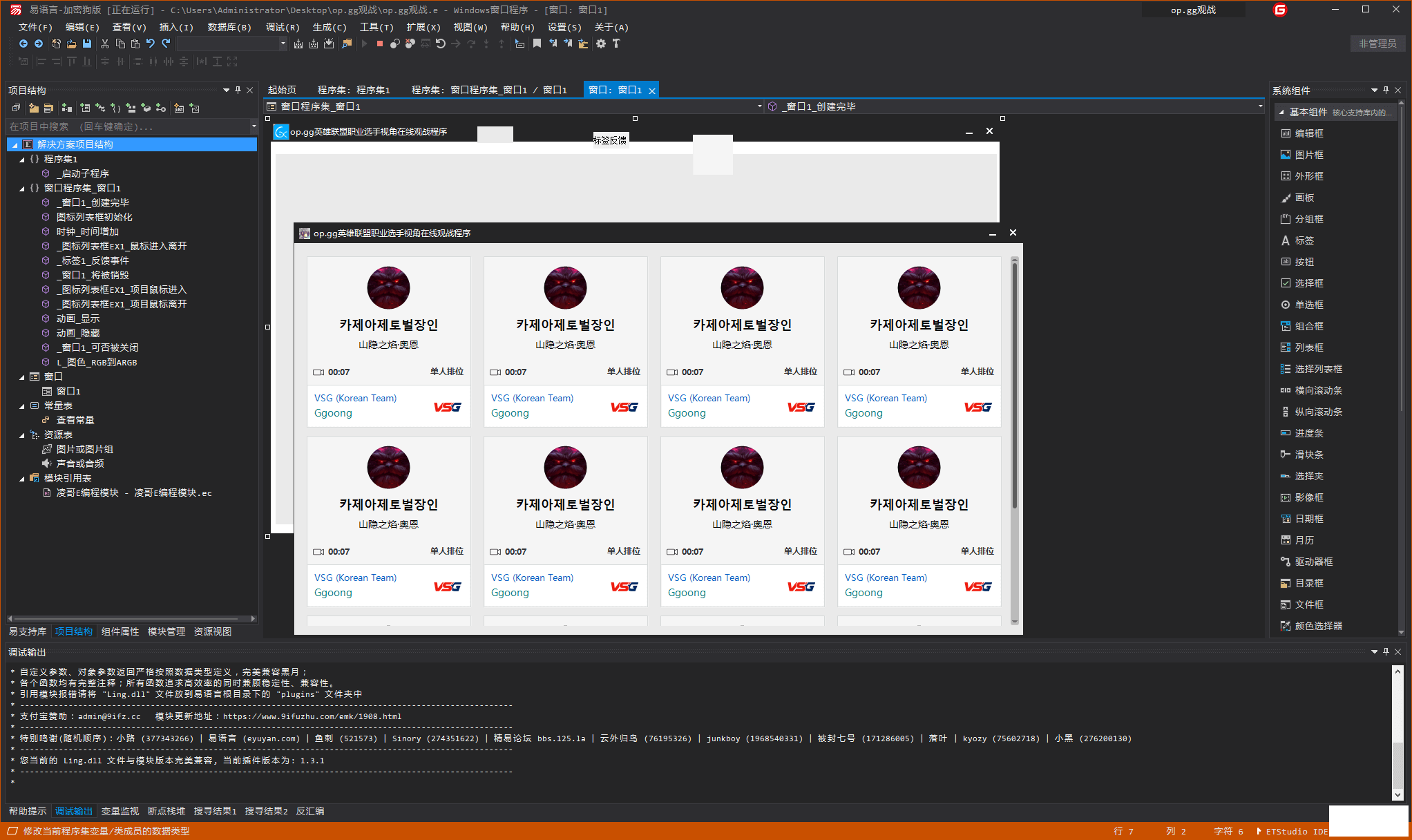1412x840 pixels.
Task: Collapse the 资源表 tree node
Action: tap(21, 435)
